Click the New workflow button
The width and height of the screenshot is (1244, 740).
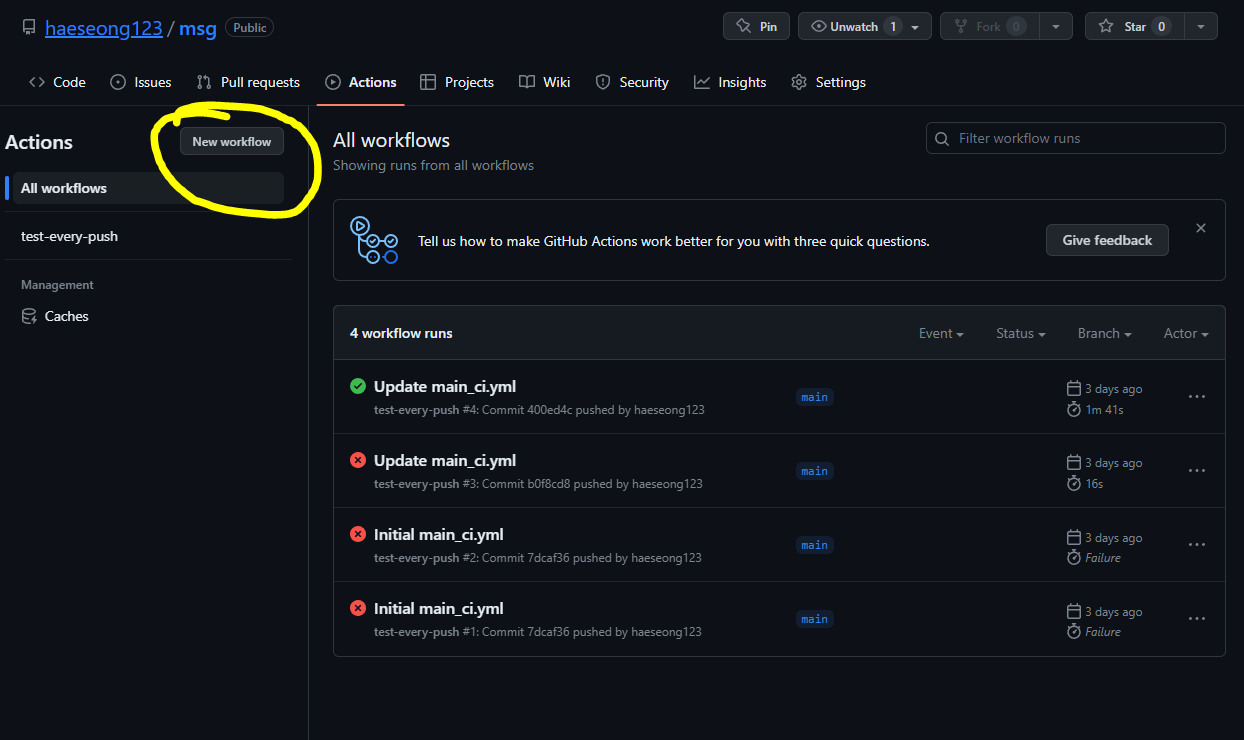[232, 141]
